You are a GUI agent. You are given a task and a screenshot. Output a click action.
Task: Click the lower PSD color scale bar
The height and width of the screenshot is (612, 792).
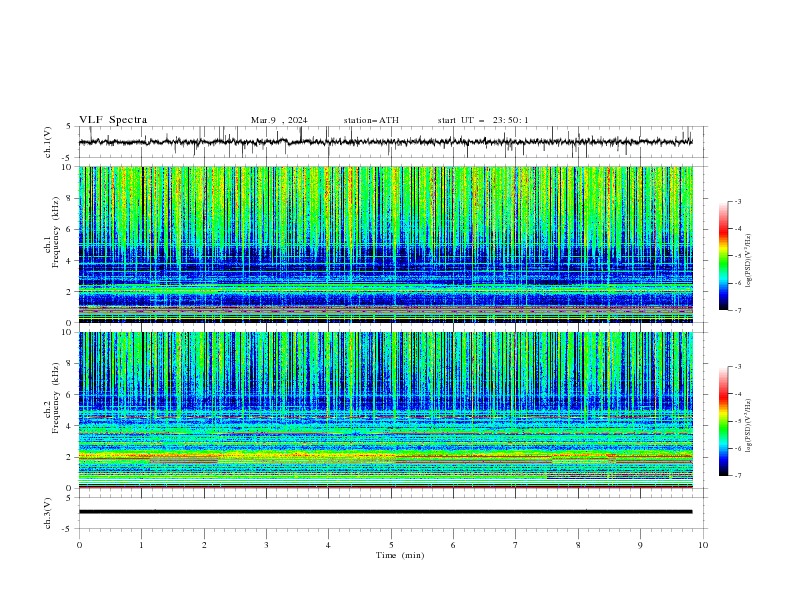coord(723,421)
